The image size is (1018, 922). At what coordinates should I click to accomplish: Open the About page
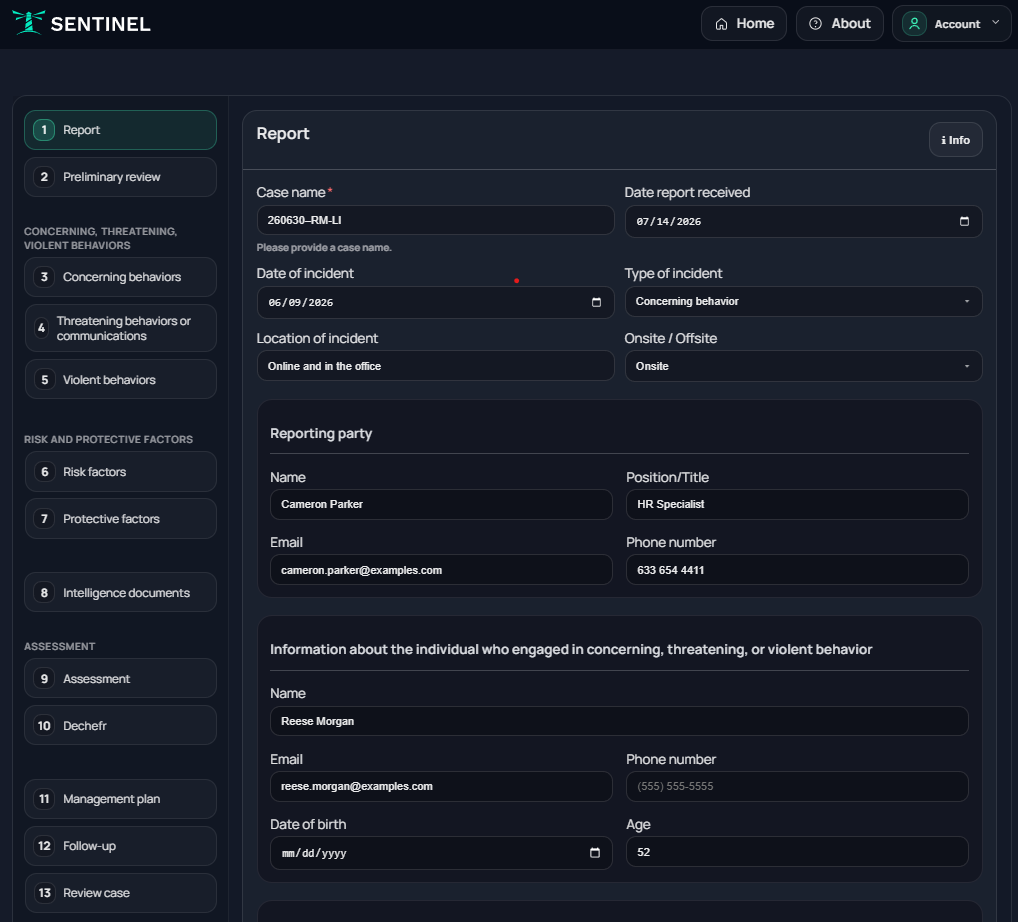tap(839, 24)
